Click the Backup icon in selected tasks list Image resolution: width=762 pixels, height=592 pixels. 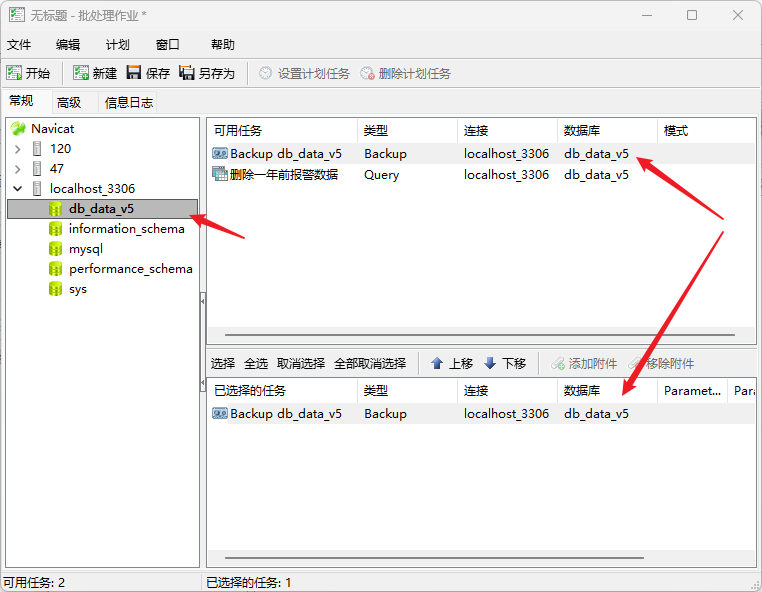click(x=220, y=414)
